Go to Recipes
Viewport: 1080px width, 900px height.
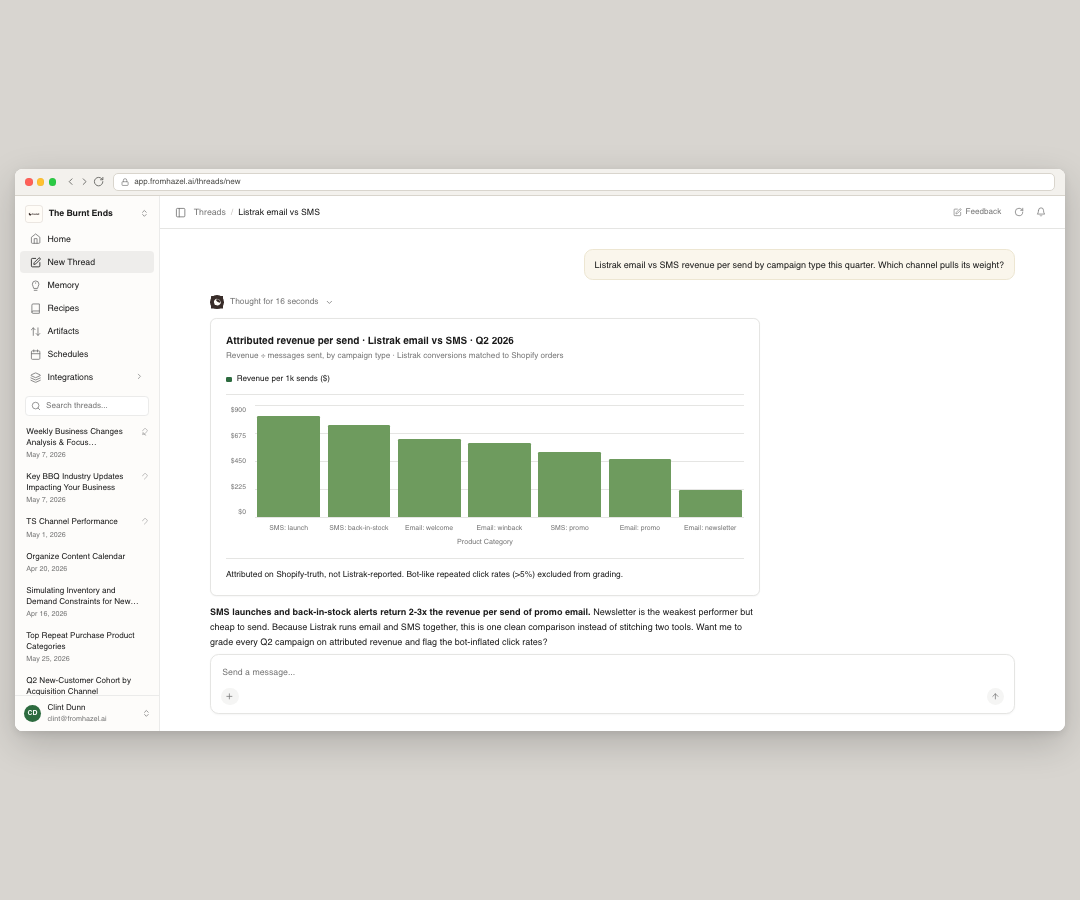point(87,308)
